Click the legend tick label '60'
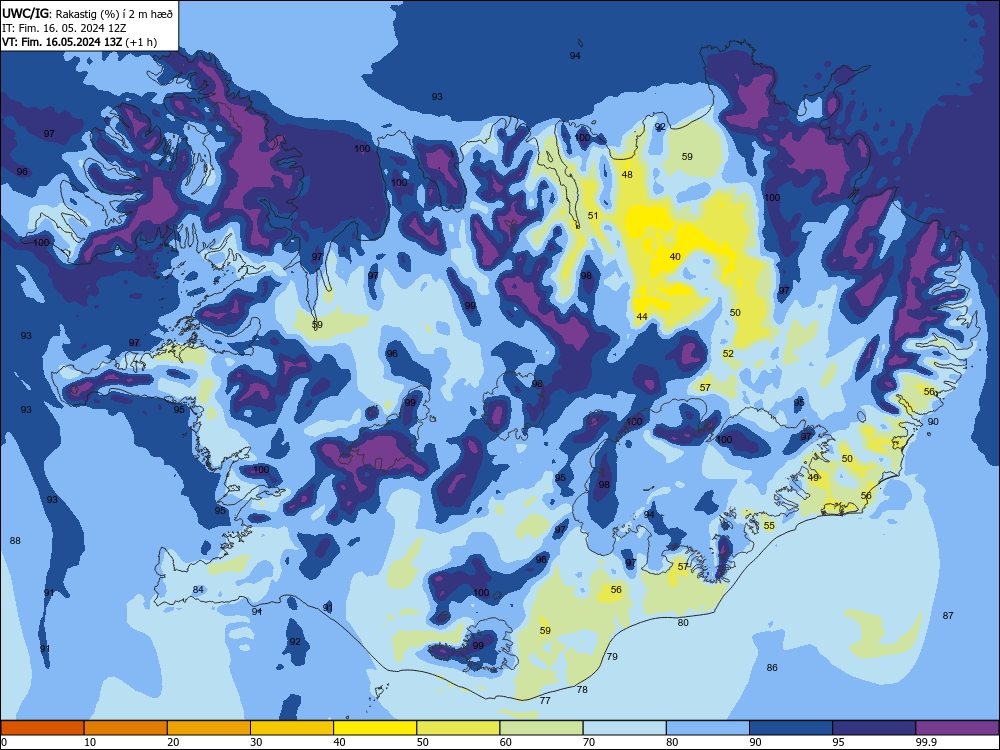The width and height of the screenshot is (1000, 750). point(506,742)
